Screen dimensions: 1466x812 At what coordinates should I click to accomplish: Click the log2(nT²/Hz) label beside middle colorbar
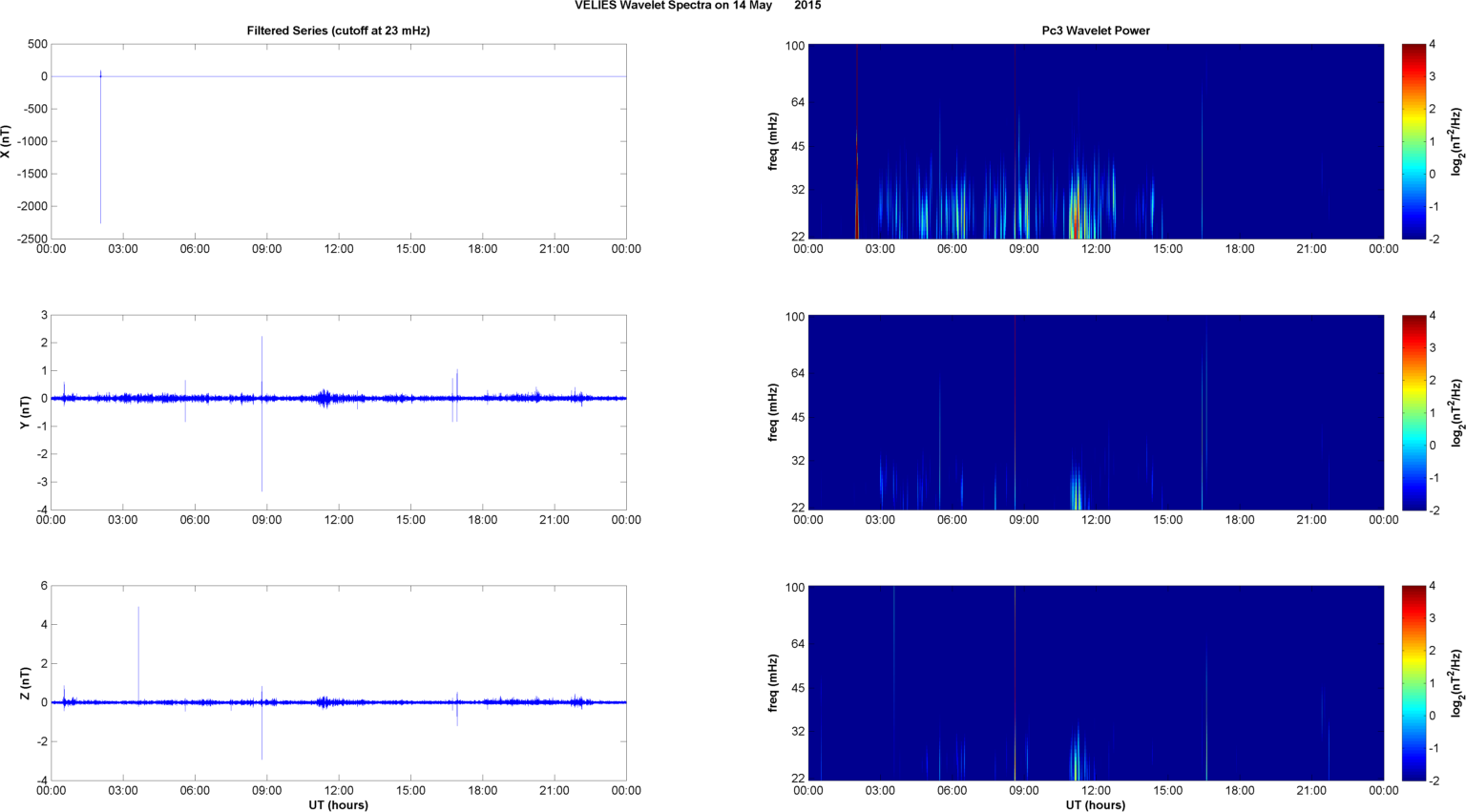pyautogui.click(x=1456, y=412)
